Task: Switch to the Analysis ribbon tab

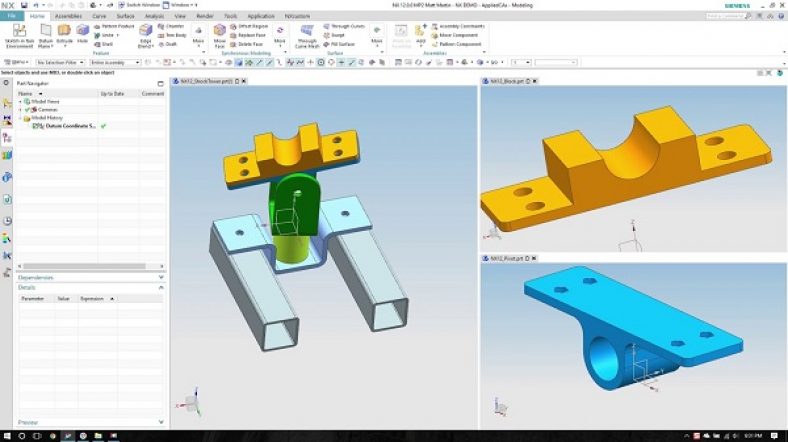Action: 154,16
